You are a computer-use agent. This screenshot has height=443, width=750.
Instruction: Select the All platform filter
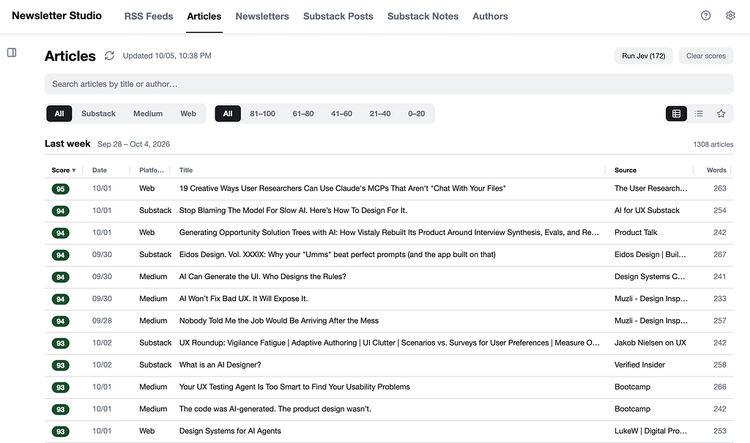click(59, 113)
